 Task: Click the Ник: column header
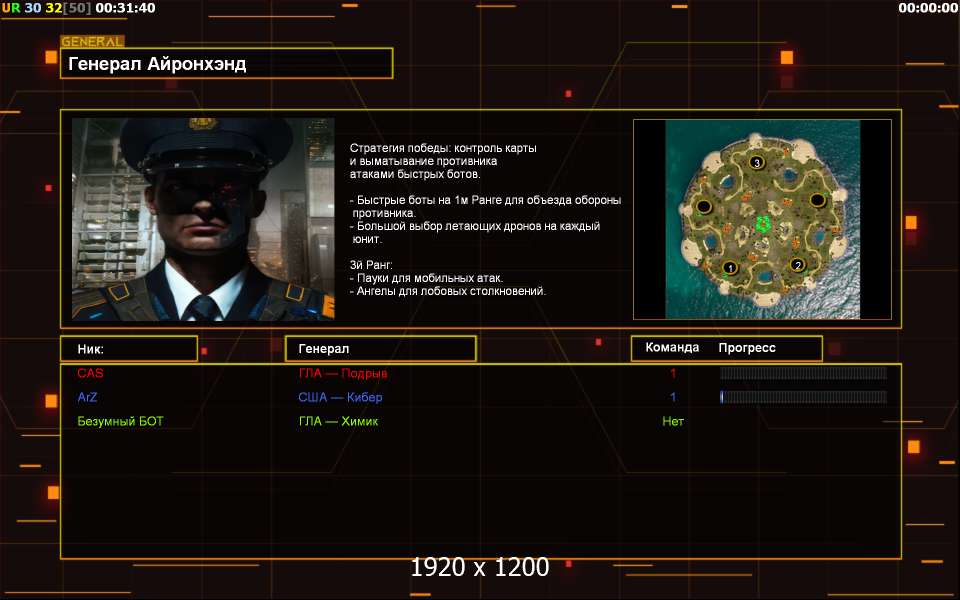pyautogui.click(x=129, y=348)
